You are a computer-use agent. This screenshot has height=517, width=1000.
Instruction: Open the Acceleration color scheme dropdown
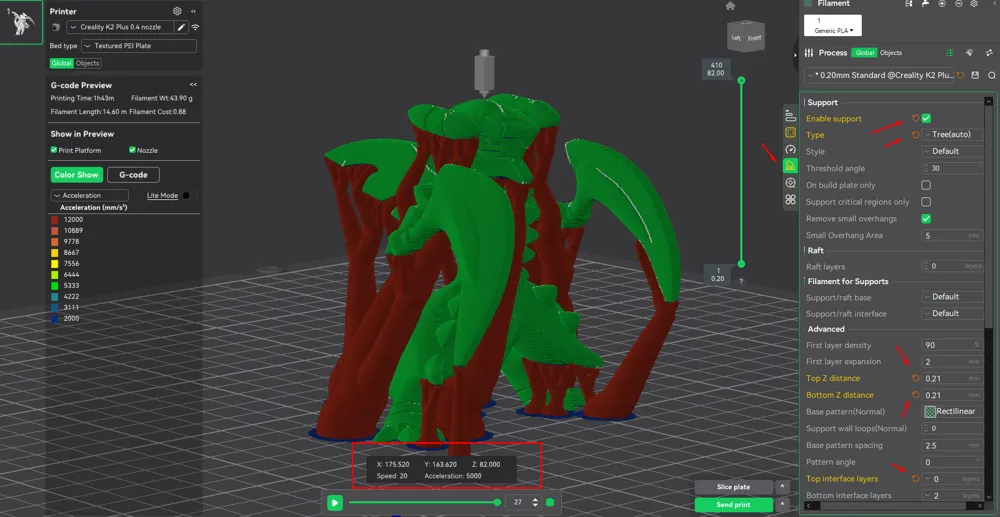pos(89,196)
